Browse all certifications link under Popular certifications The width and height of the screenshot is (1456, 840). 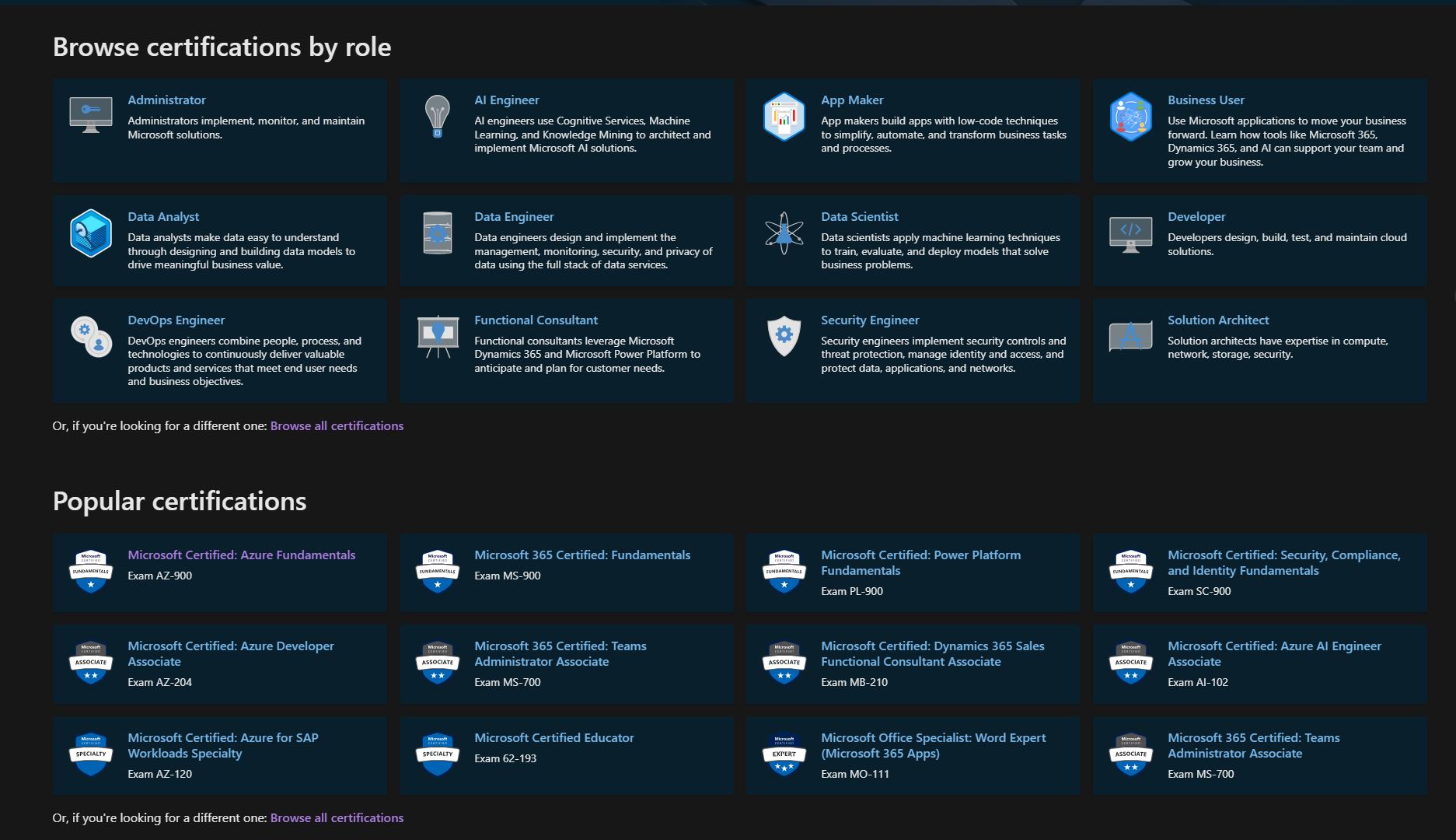coord(337,818)
